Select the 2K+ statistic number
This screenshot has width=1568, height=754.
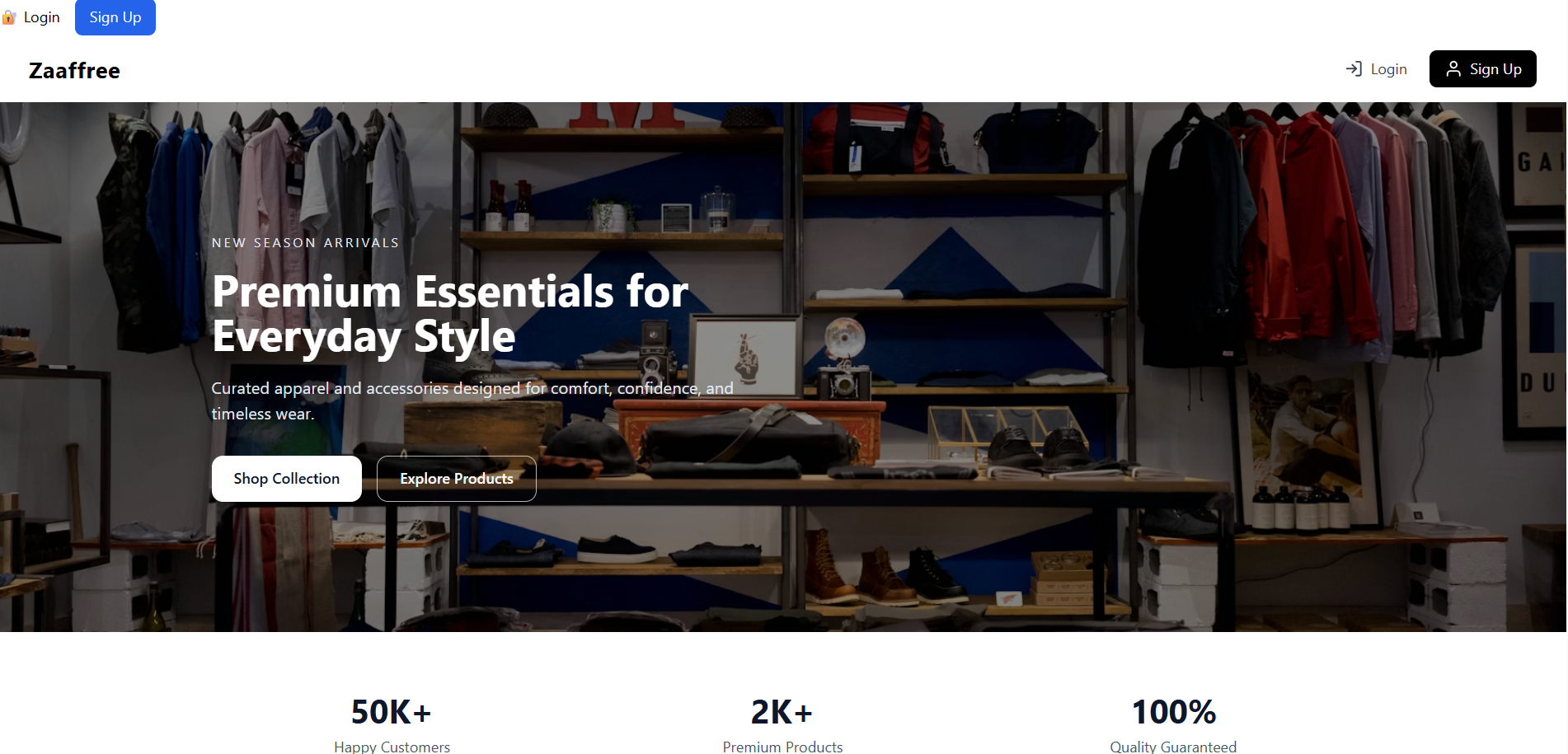(782, 712)
